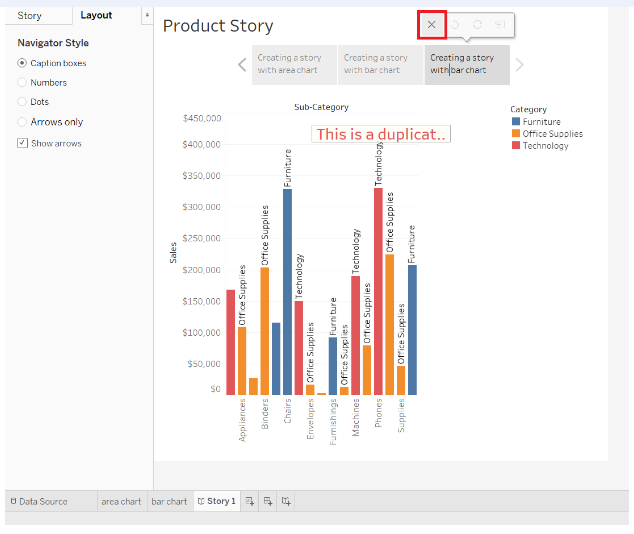Viewport: 634px width, 534px height.
Task: Go to previous story point with left arrow
Action: [242, 65]
